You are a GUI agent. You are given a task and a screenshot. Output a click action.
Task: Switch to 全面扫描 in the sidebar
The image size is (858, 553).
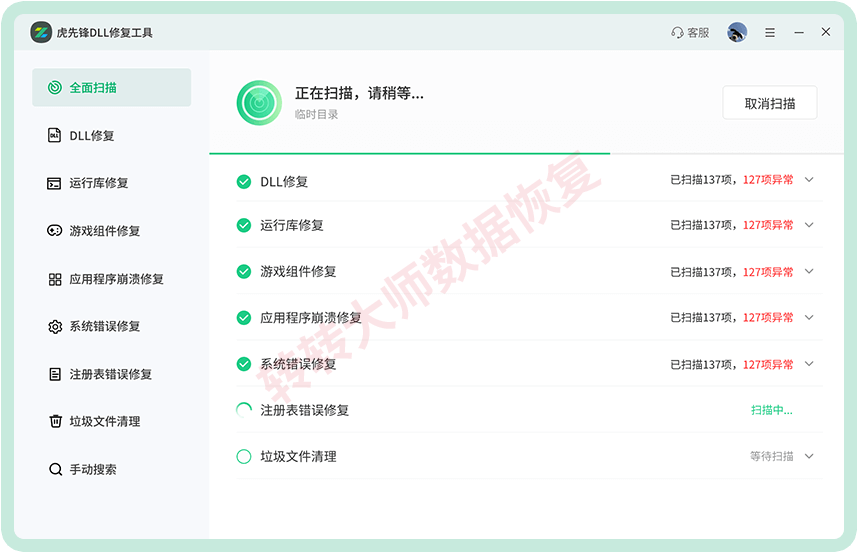[112, 88]
